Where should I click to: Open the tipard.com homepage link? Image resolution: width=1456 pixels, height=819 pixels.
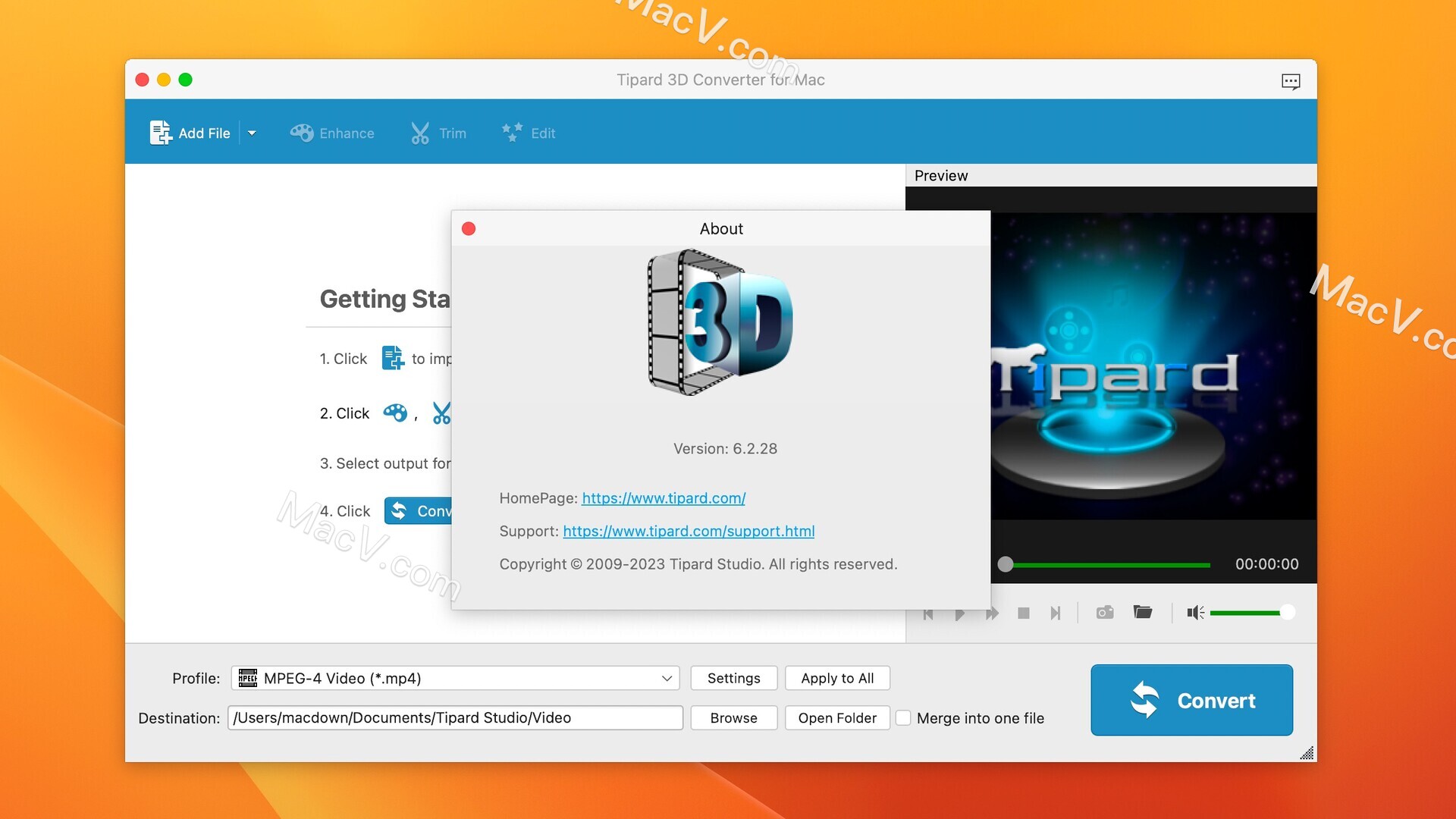click(x=664, y=498)
